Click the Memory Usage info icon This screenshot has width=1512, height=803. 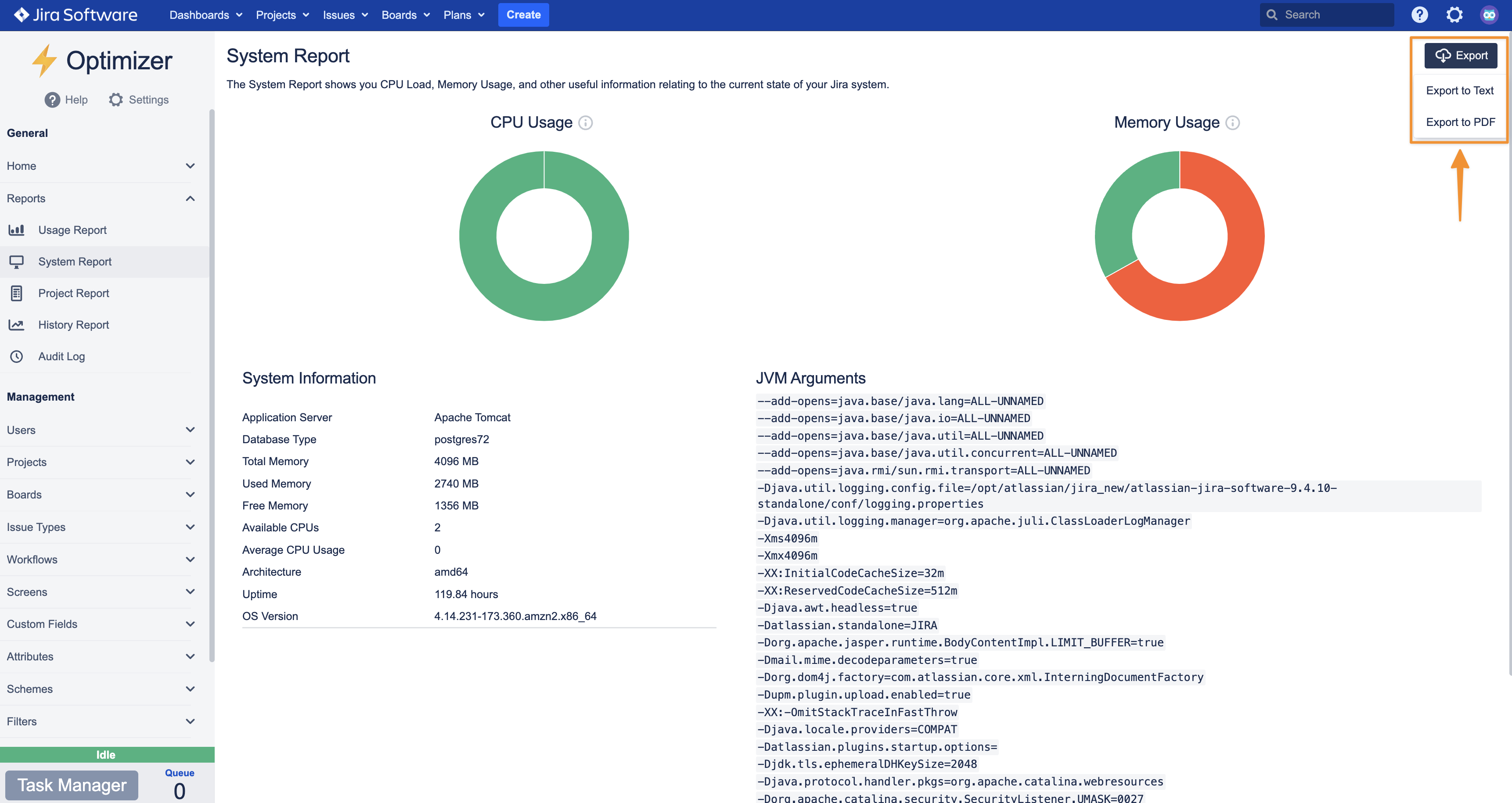coord(1233,122)
